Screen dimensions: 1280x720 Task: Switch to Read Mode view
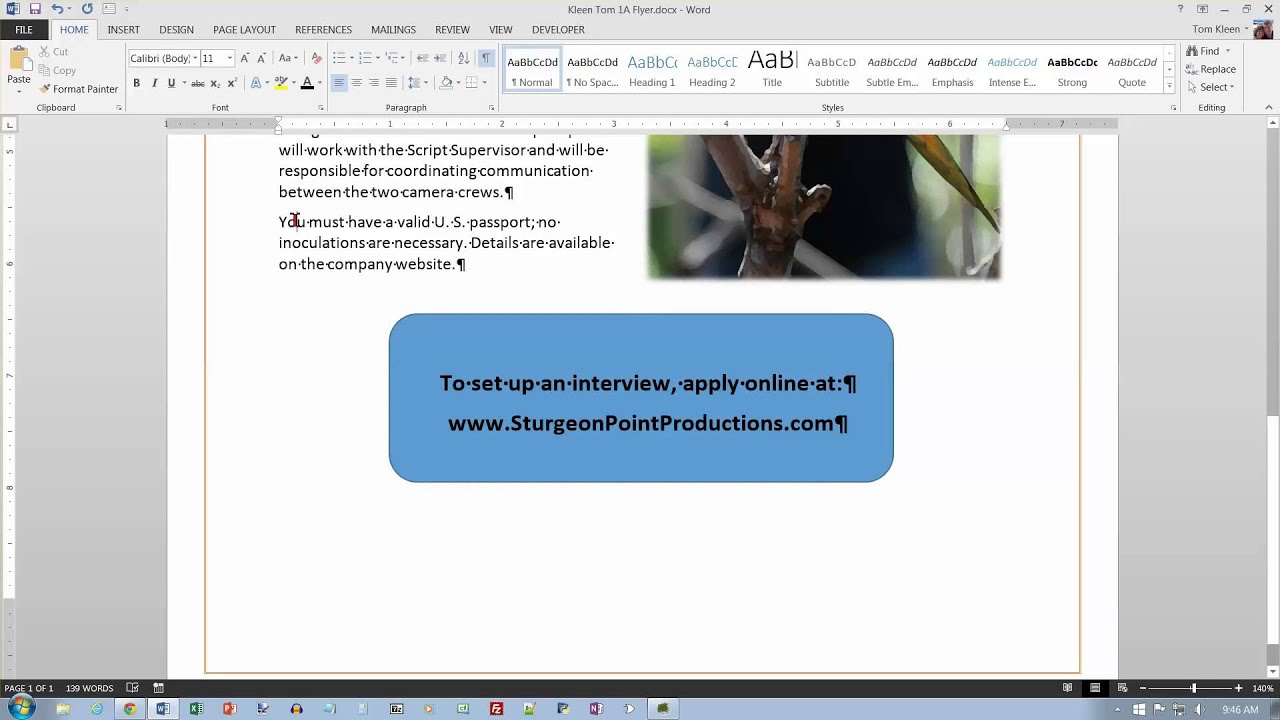pyautogui.click(x=1068, y=688)
